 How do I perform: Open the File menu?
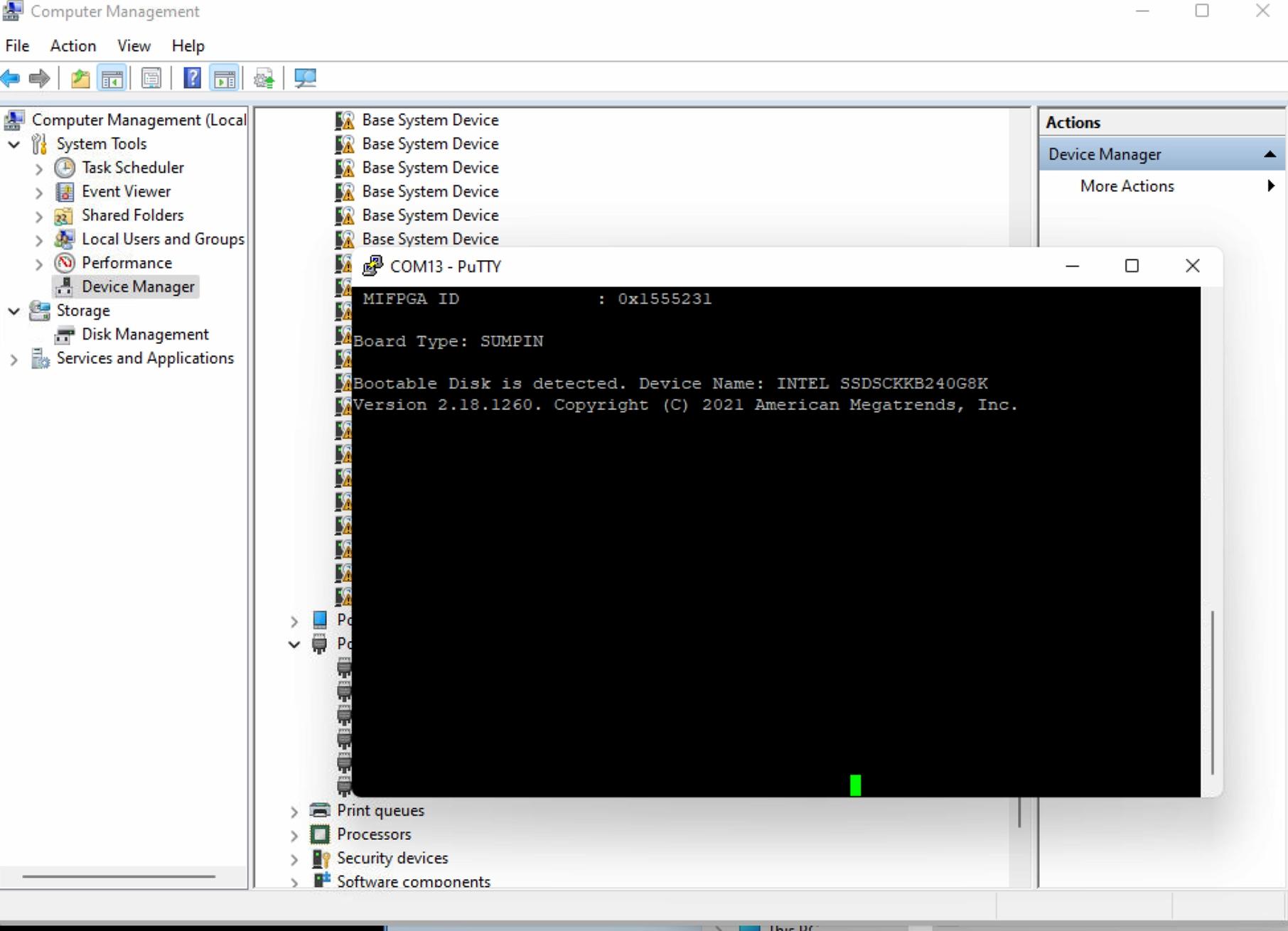17,46
